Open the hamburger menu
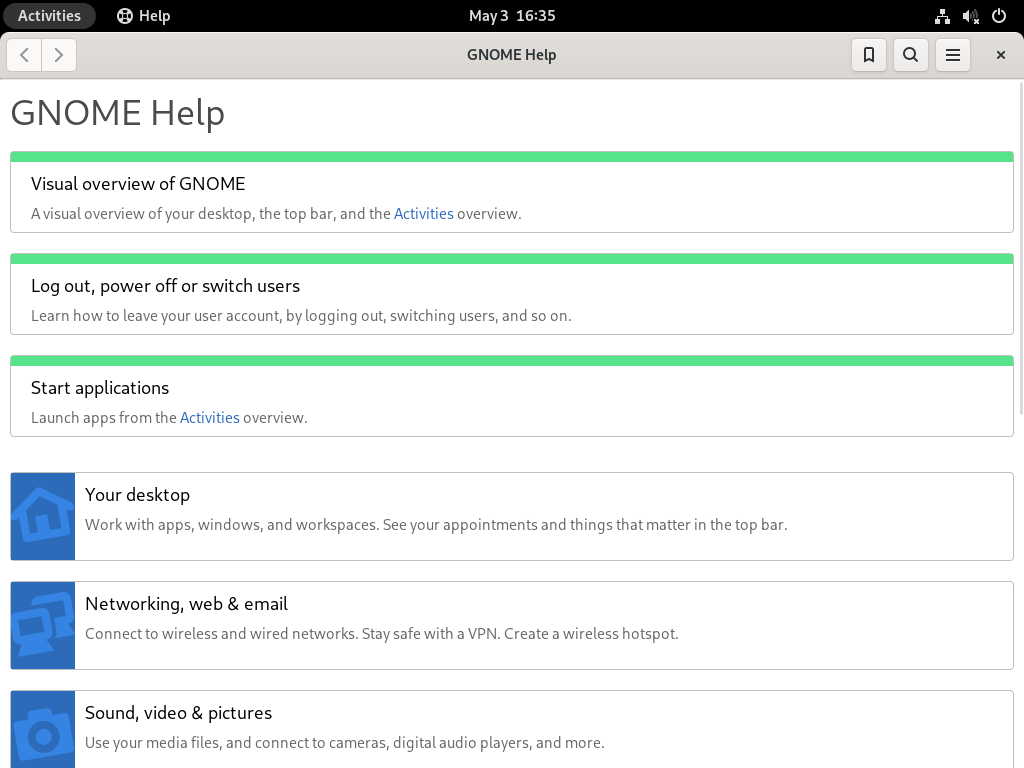1024x768 pixels. click(953, 55)
